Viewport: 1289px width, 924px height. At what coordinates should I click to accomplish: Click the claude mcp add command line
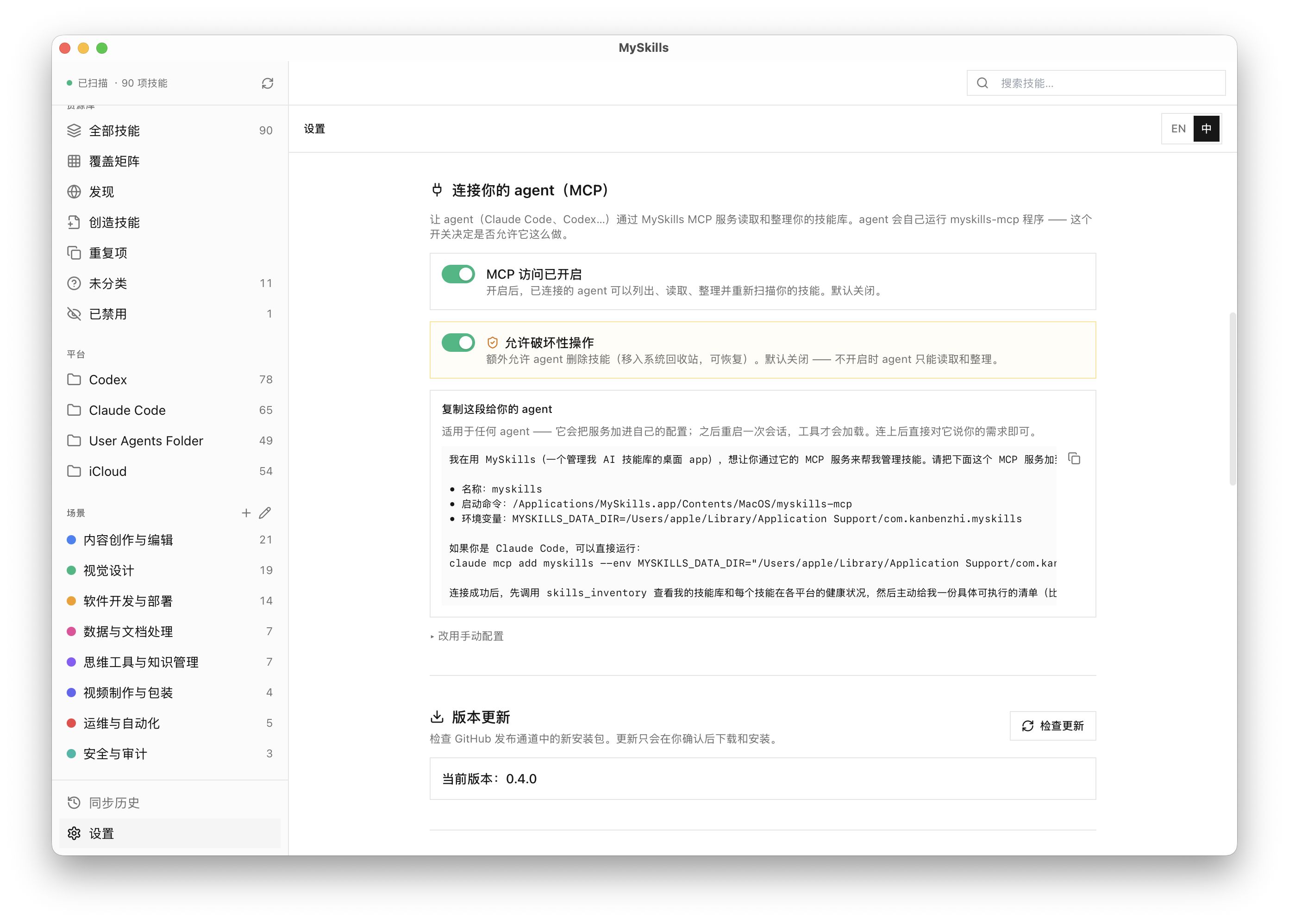[752, 564]
